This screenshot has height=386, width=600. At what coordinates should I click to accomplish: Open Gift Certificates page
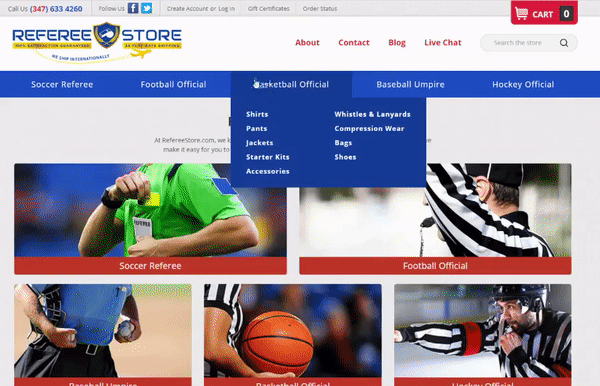pos(268,8)
